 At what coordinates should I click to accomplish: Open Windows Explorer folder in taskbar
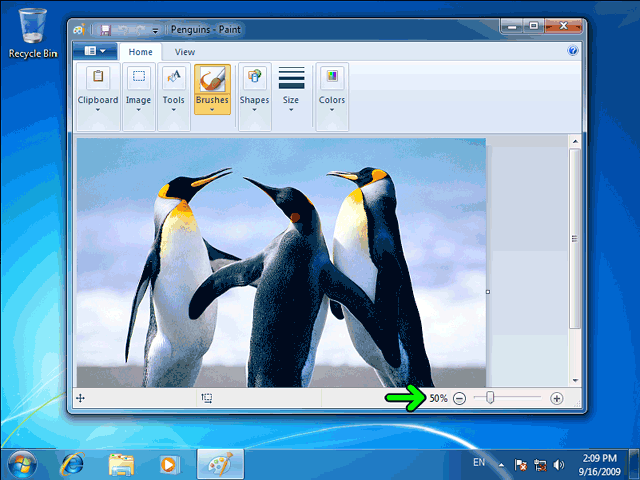[121, 465]
